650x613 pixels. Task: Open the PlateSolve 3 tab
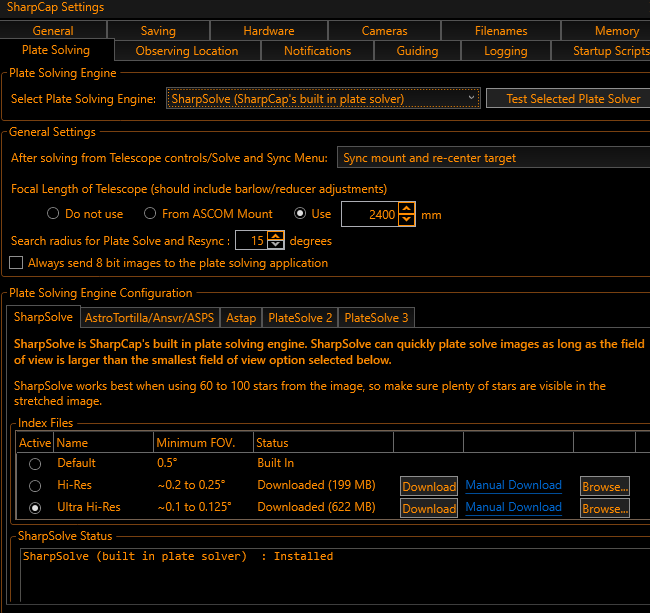click(376, 317)
